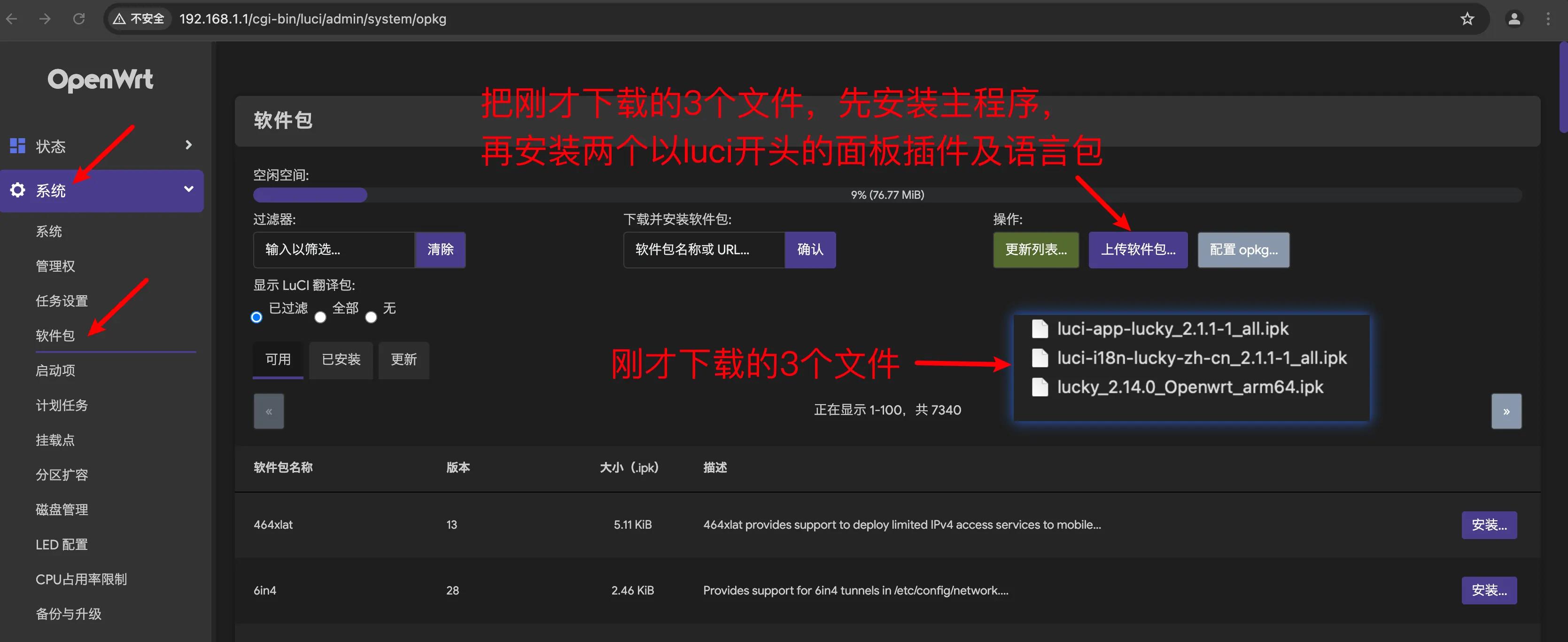Bookmark page with star icon
This screenshot has width=1568, height=642.
coord(1467,19)
